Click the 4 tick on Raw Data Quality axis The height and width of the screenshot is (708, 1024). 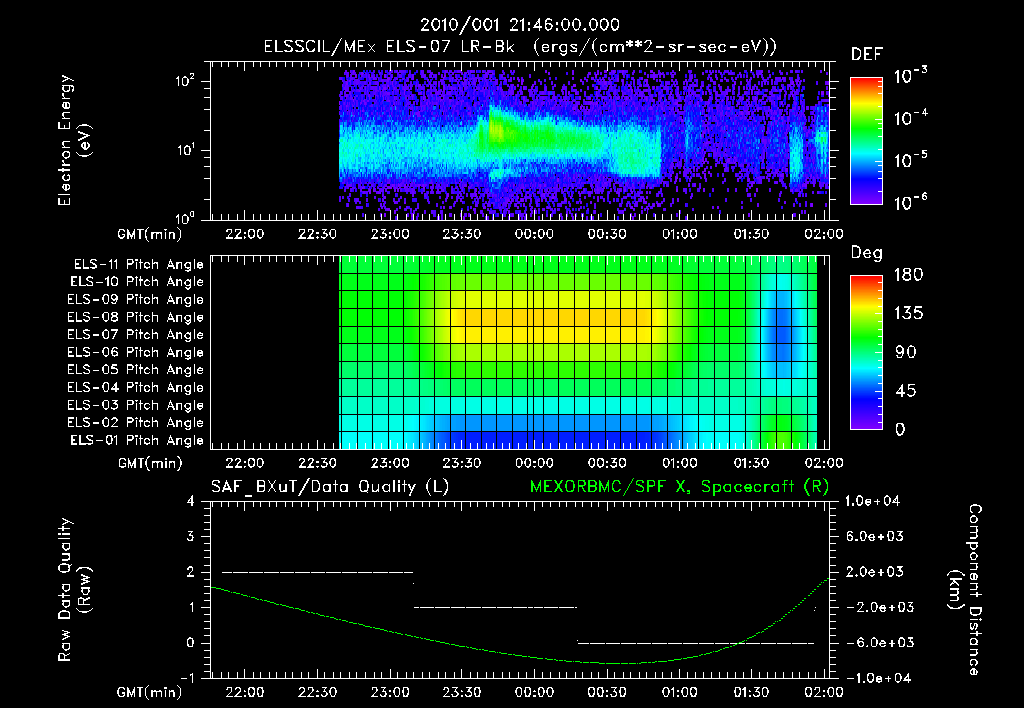191,501
